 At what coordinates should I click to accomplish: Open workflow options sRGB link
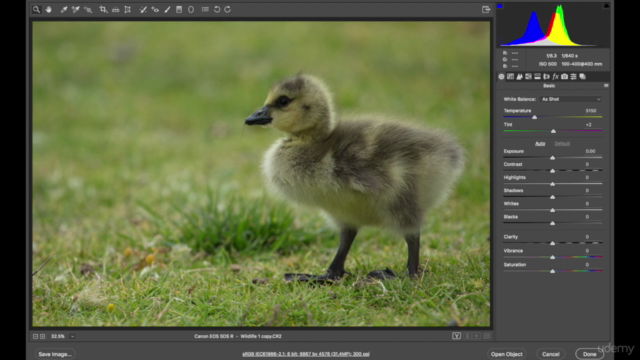[306, 354]
